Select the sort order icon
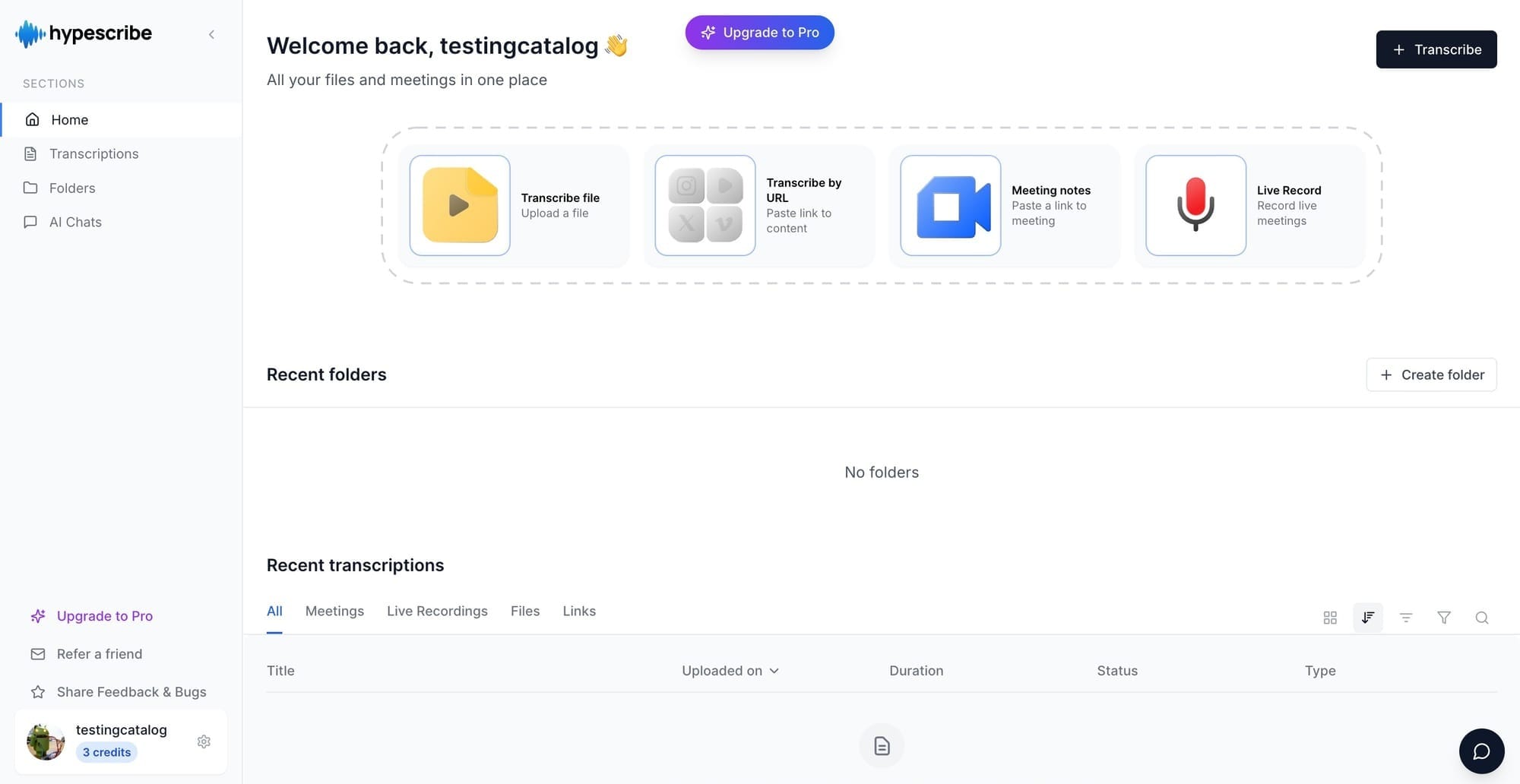The height and width of the screenshot is (784, 1520). (x=1367, y=618)
